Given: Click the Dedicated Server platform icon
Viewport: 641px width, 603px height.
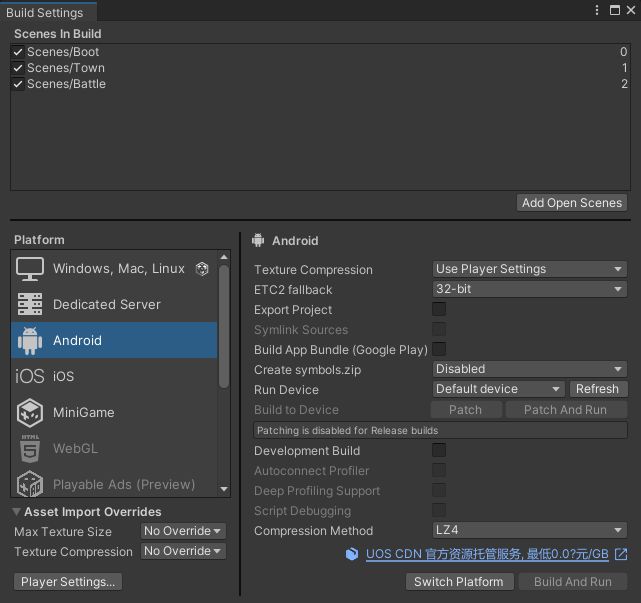Looking at the screenshot, I should point(30,304).
